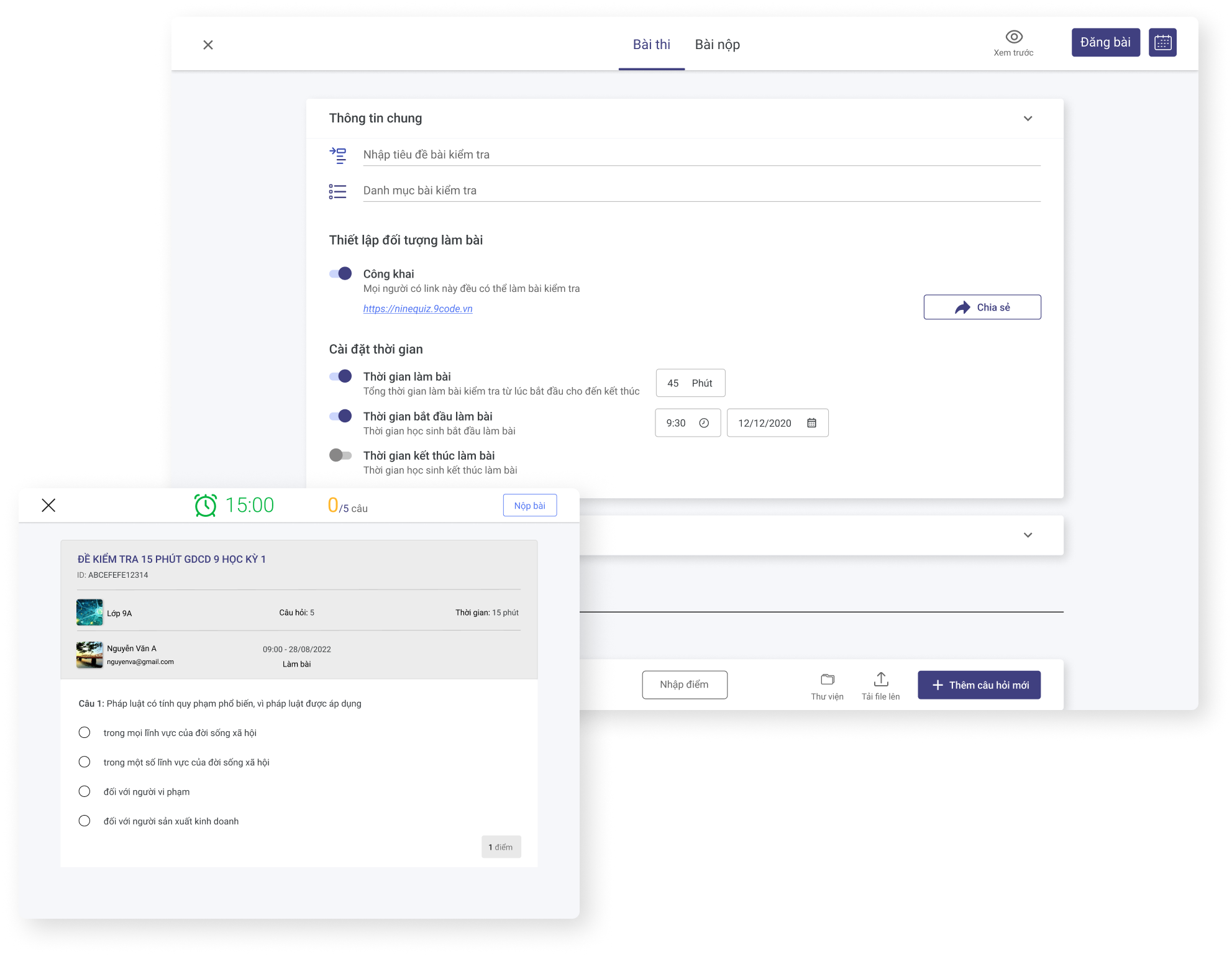Viewport: 1232px width, 956px height.
Task: Enable Thời gian kết thúc làm bài toggle
Action: pos(340,455)
